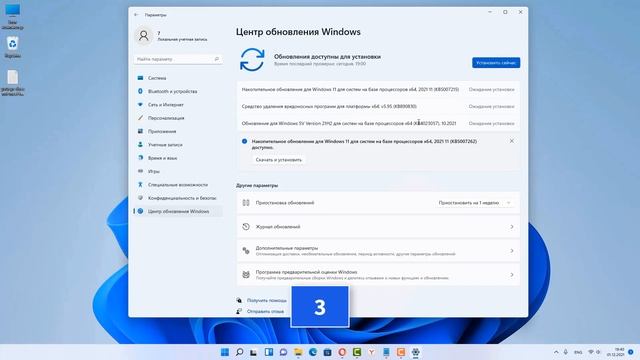
Task: Open 'Журнал обновлений' row
Action: (378, 227)
